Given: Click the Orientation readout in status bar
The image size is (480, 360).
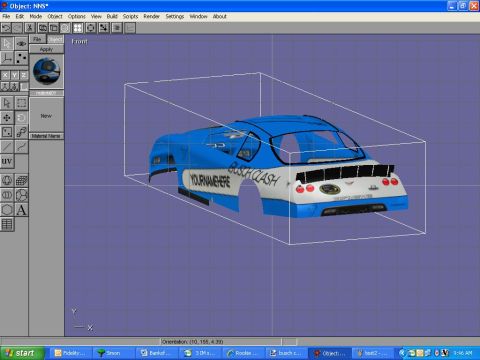Looking at the screenshot, I should click(x=192, y=342).
